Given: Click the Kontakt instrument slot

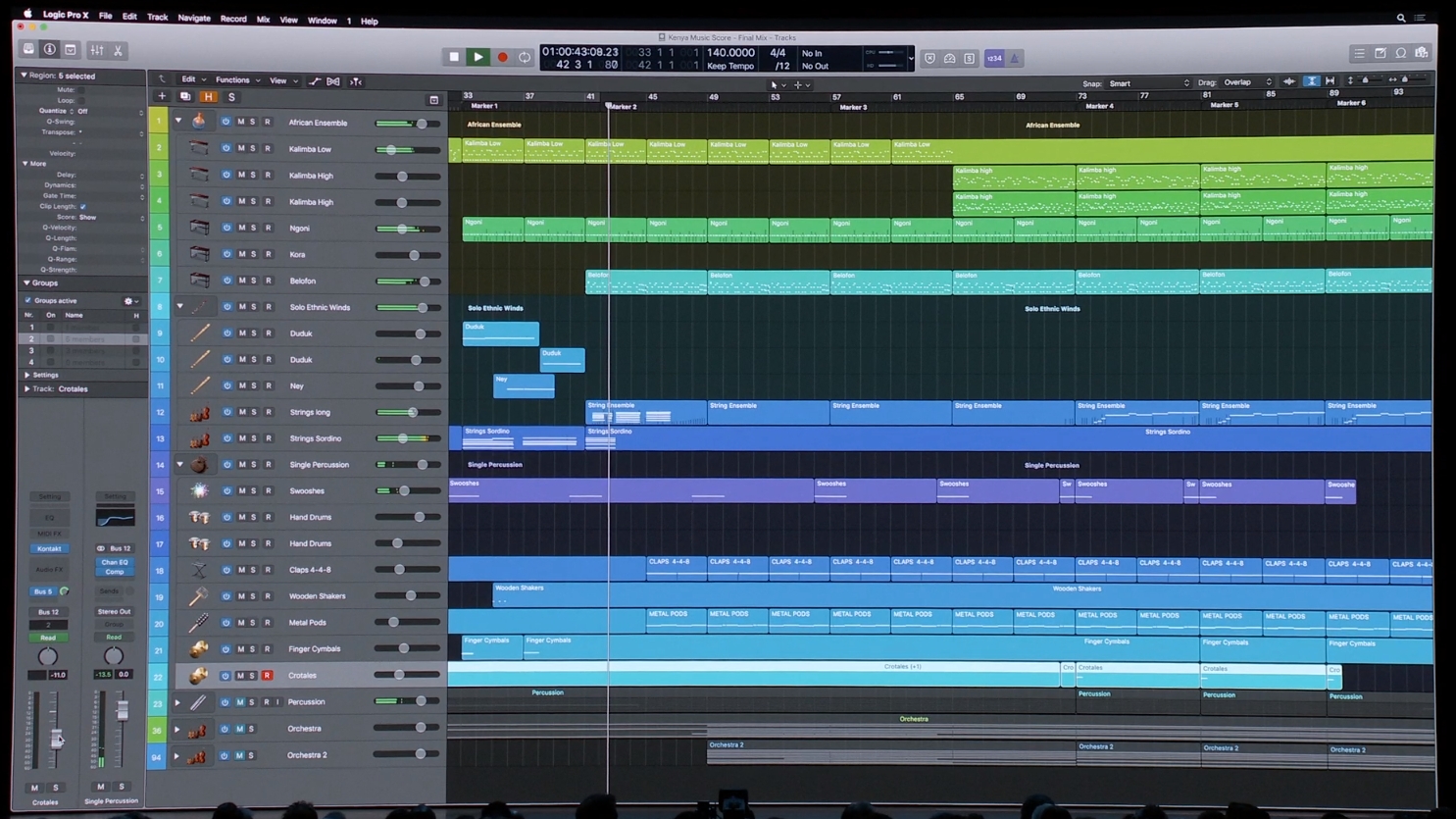Looking at the screenshot, I should (49, 548).
